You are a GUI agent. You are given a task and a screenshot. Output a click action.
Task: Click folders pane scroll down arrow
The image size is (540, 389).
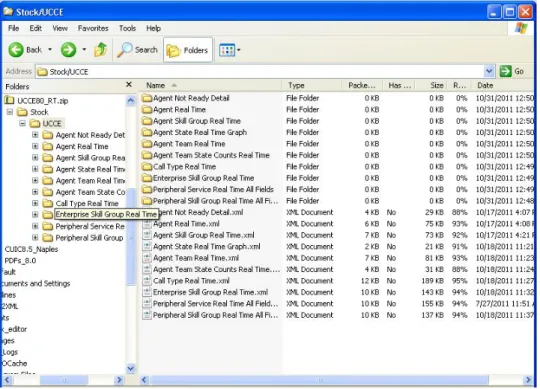(x=131, y=369)
